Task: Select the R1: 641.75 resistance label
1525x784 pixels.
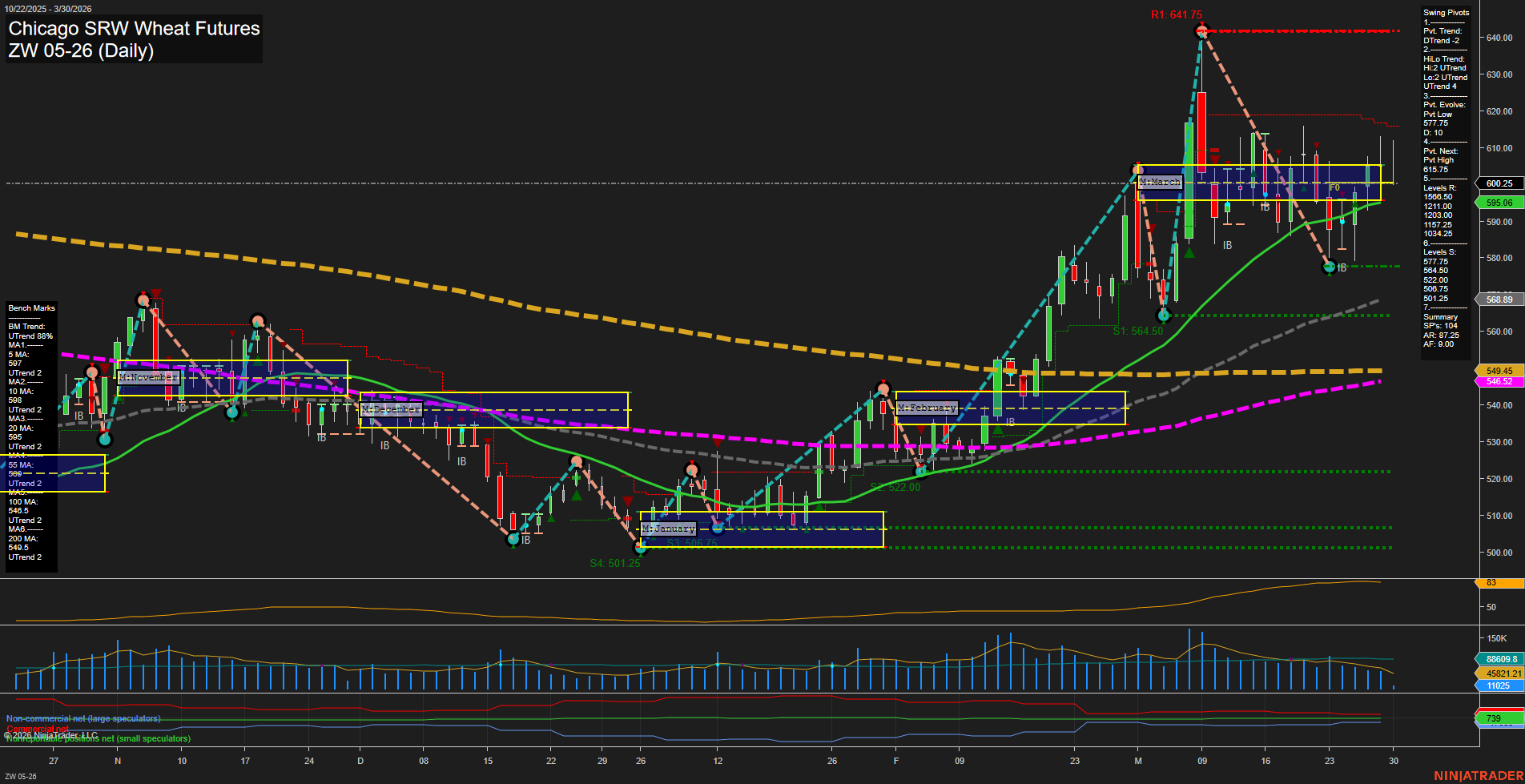Action: (1176, 14)
